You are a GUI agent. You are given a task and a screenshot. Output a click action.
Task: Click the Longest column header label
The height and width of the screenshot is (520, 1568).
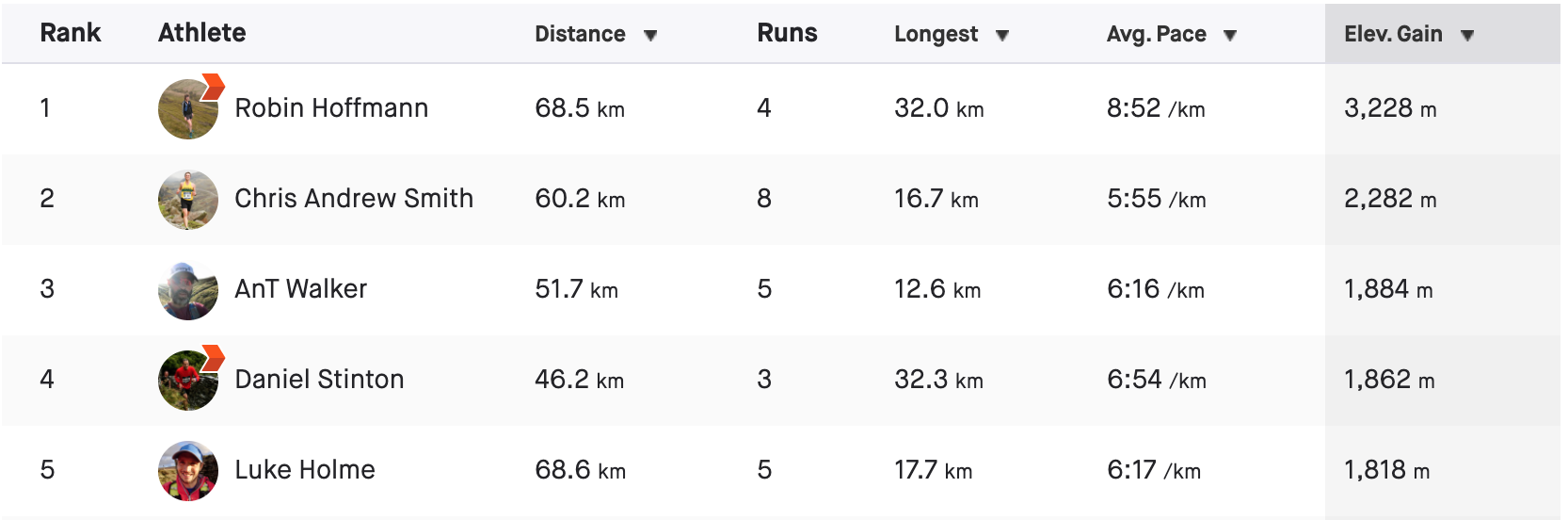point(936,35)
